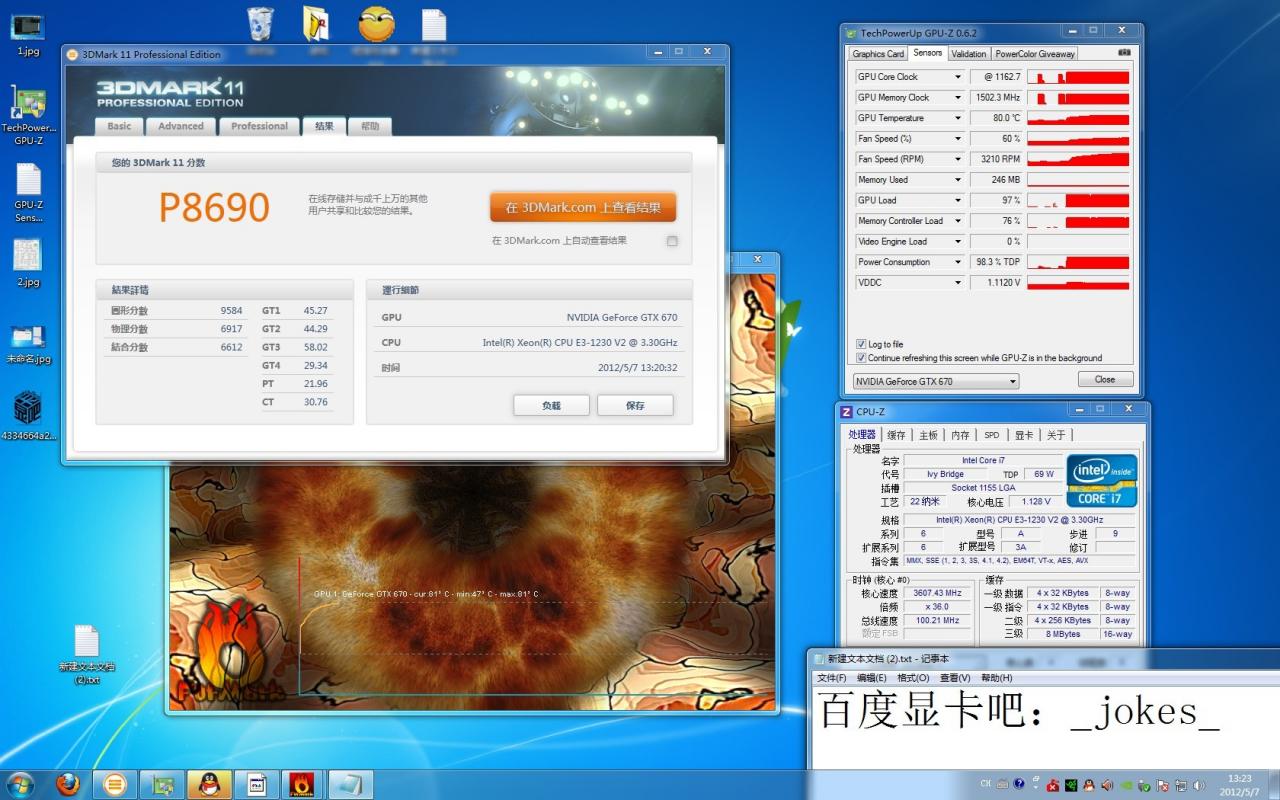Open the 编辑(E) menu in Notepad

coord(871,678)
